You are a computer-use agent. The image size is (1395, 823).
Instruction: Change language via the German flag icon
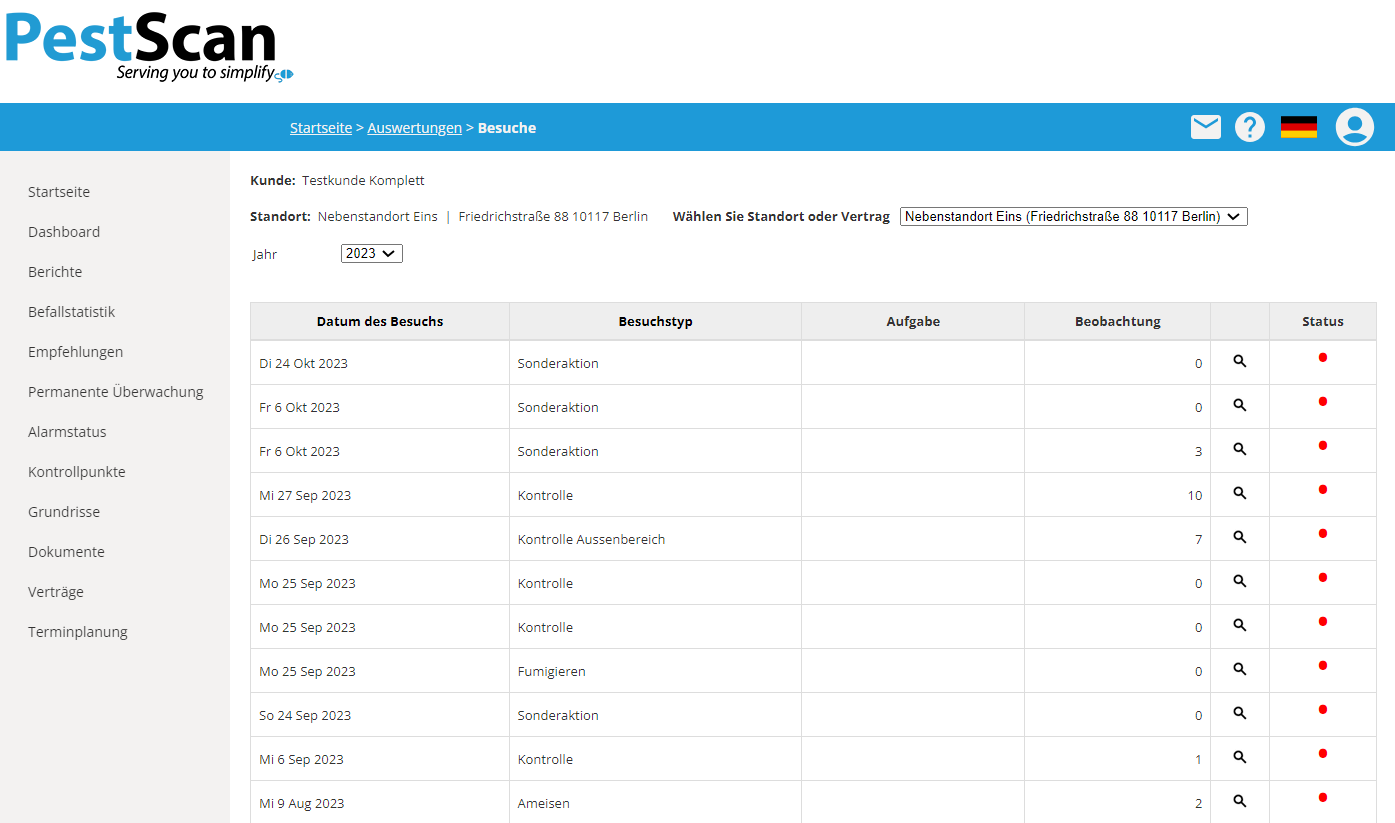click(1299, 127)
